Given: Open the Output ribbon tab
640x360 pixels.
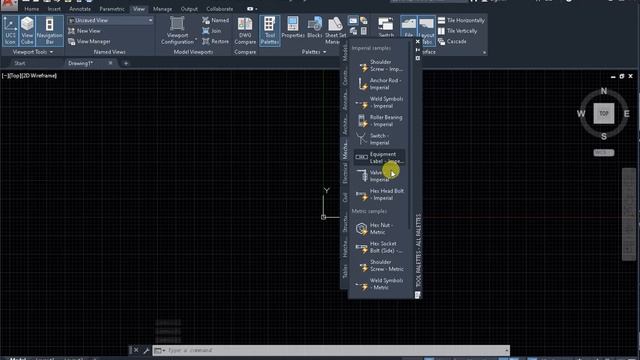Looking at the screenshot, I should [x=189, y=9].
